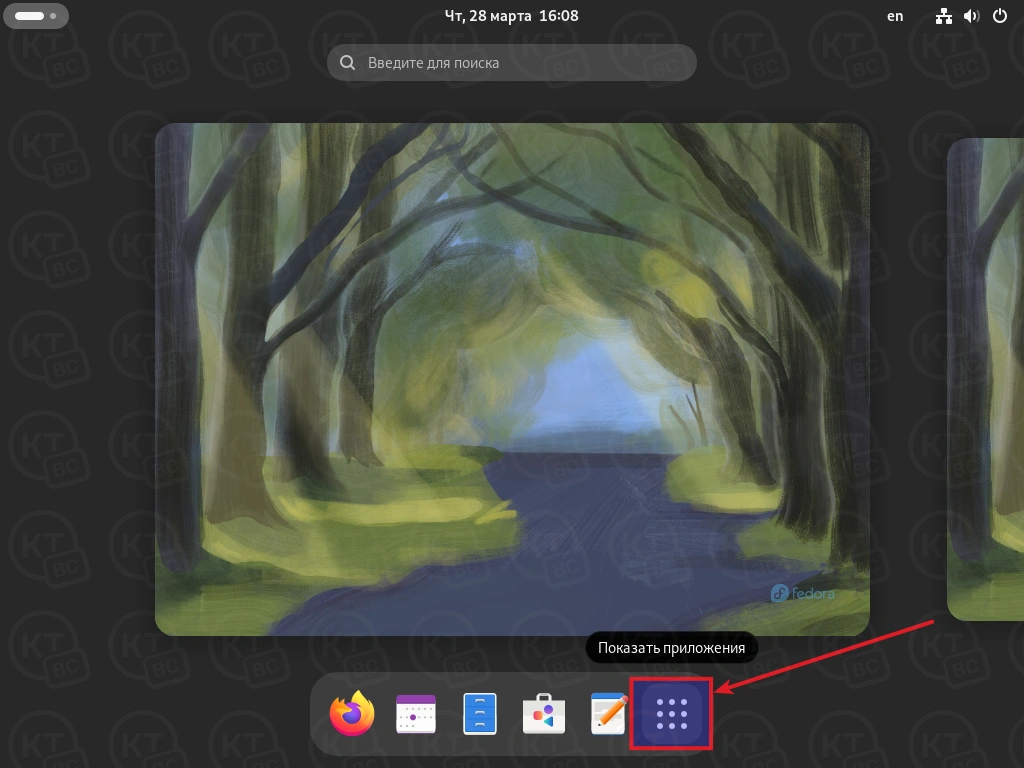
Task: Launch the Calendar app in dock
Action: pyautogui.click(x=416, y=714)
